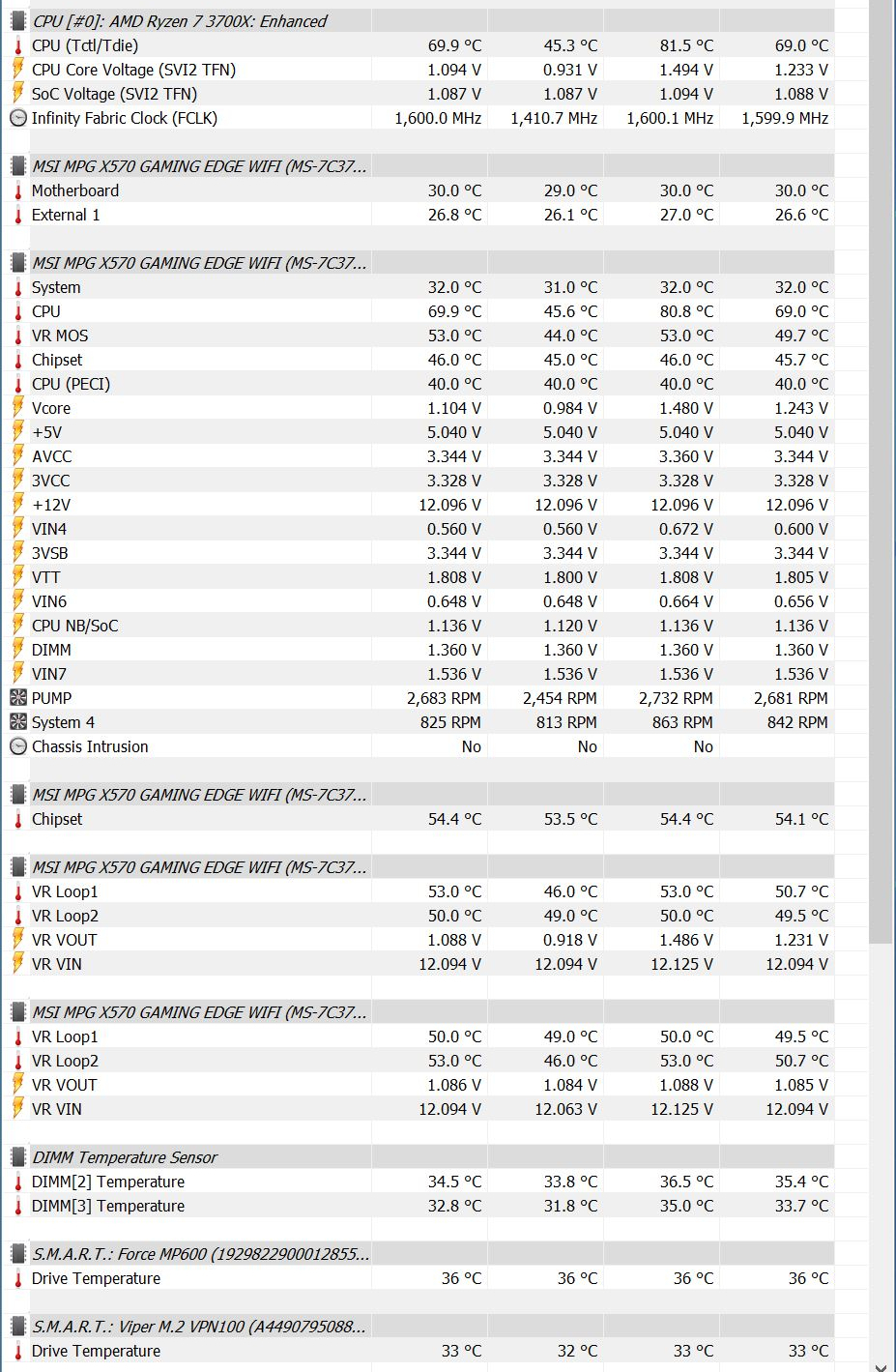Select the VIN7 sensor row label

click(x=49, y=674)
